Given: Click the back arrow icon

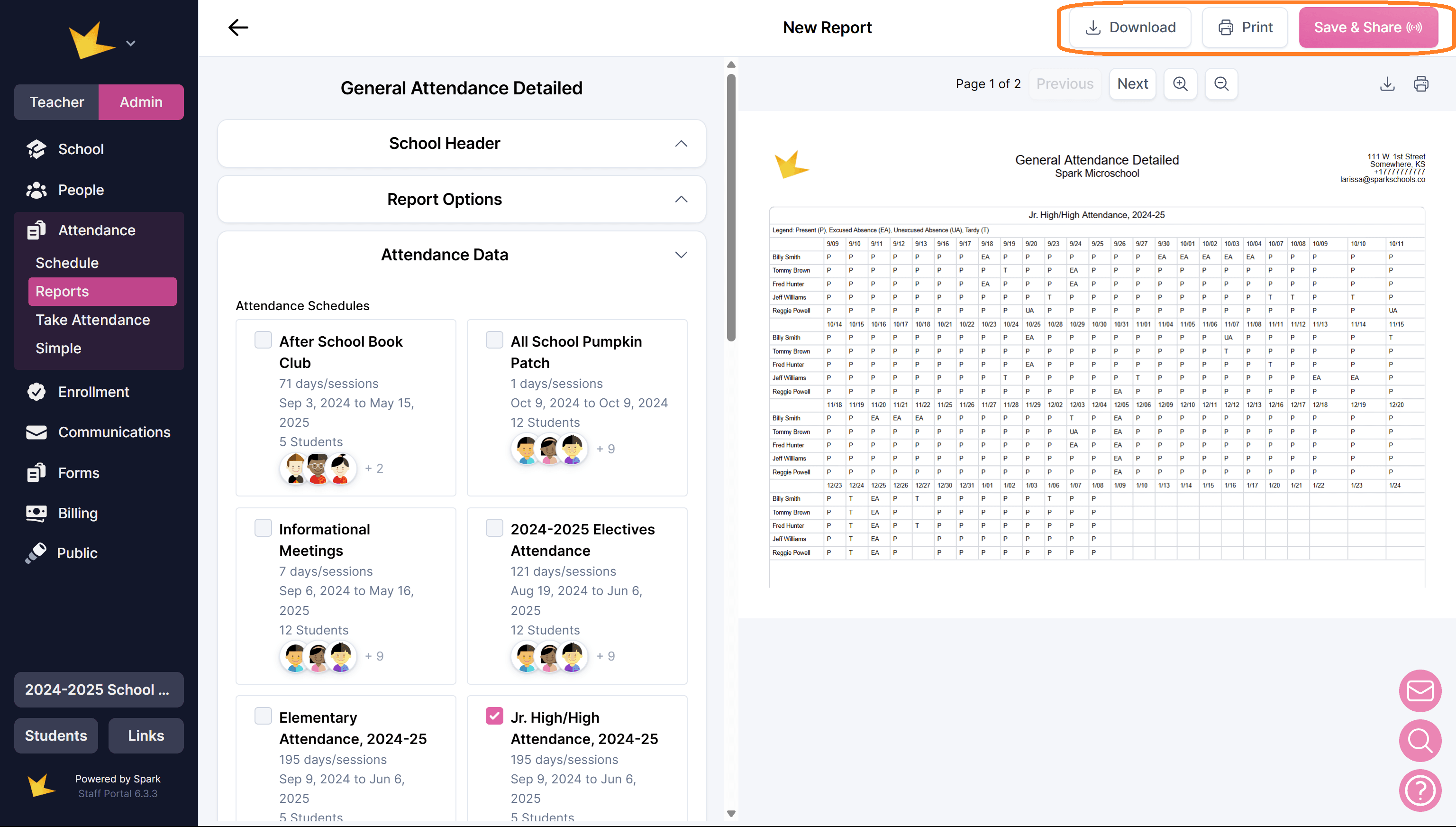Looking at the screenshot, I should pyautogui.click(x=238, y=27).
